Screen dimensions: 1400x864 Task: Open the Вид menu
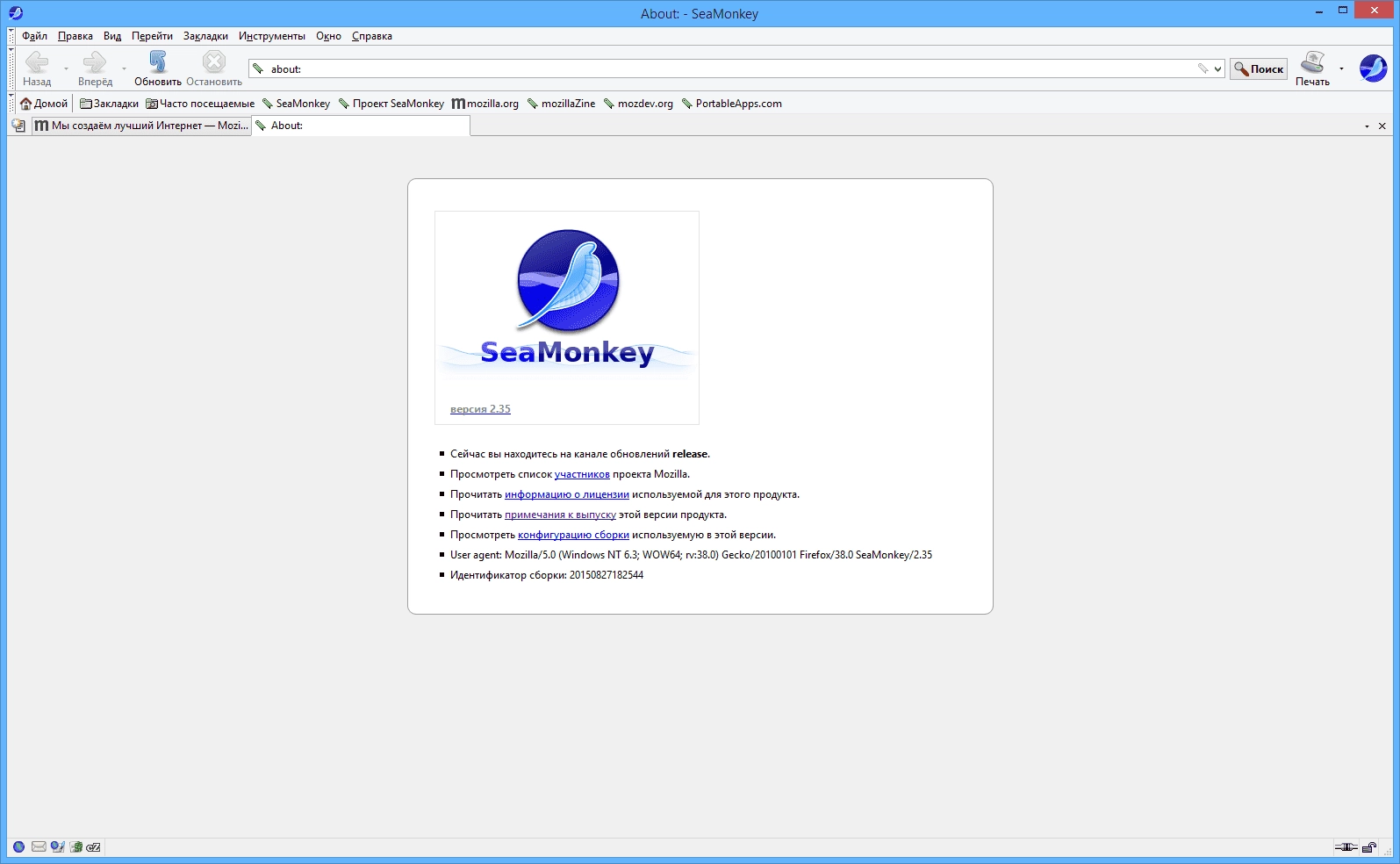tap(112, 36)
